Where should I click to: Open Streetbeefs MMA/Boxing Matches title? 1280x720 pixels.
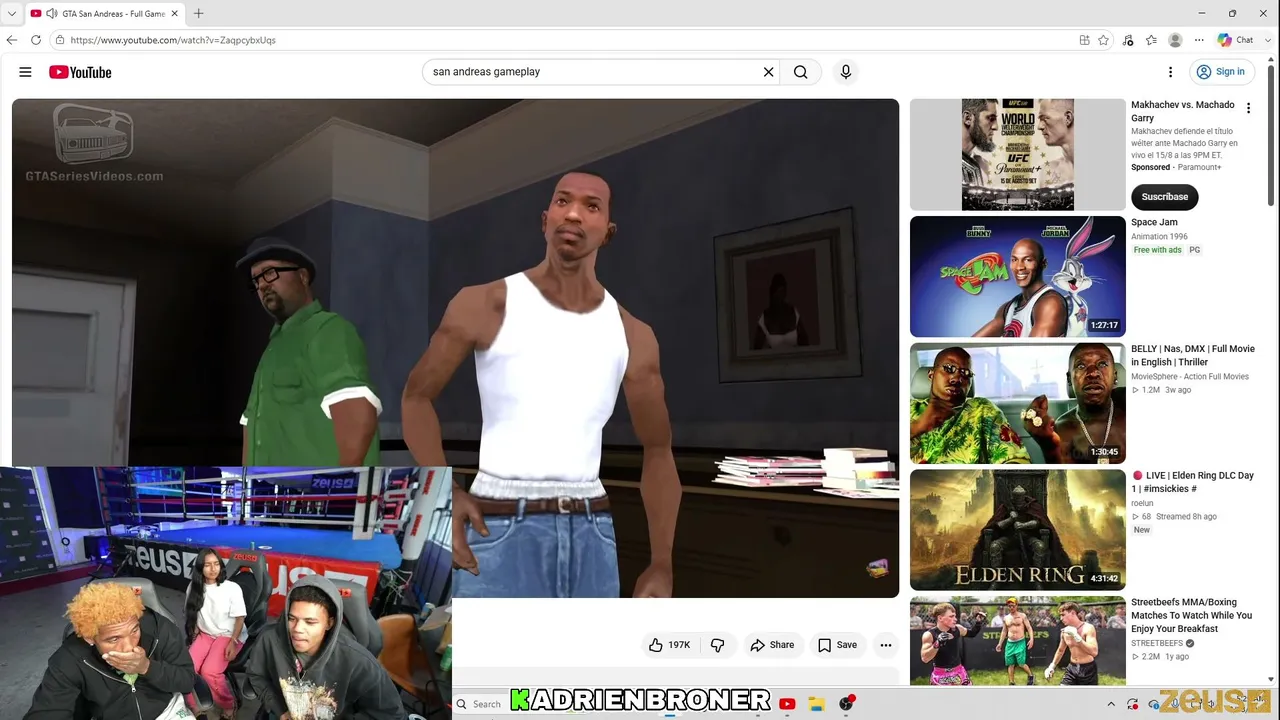click(1191, 615)
